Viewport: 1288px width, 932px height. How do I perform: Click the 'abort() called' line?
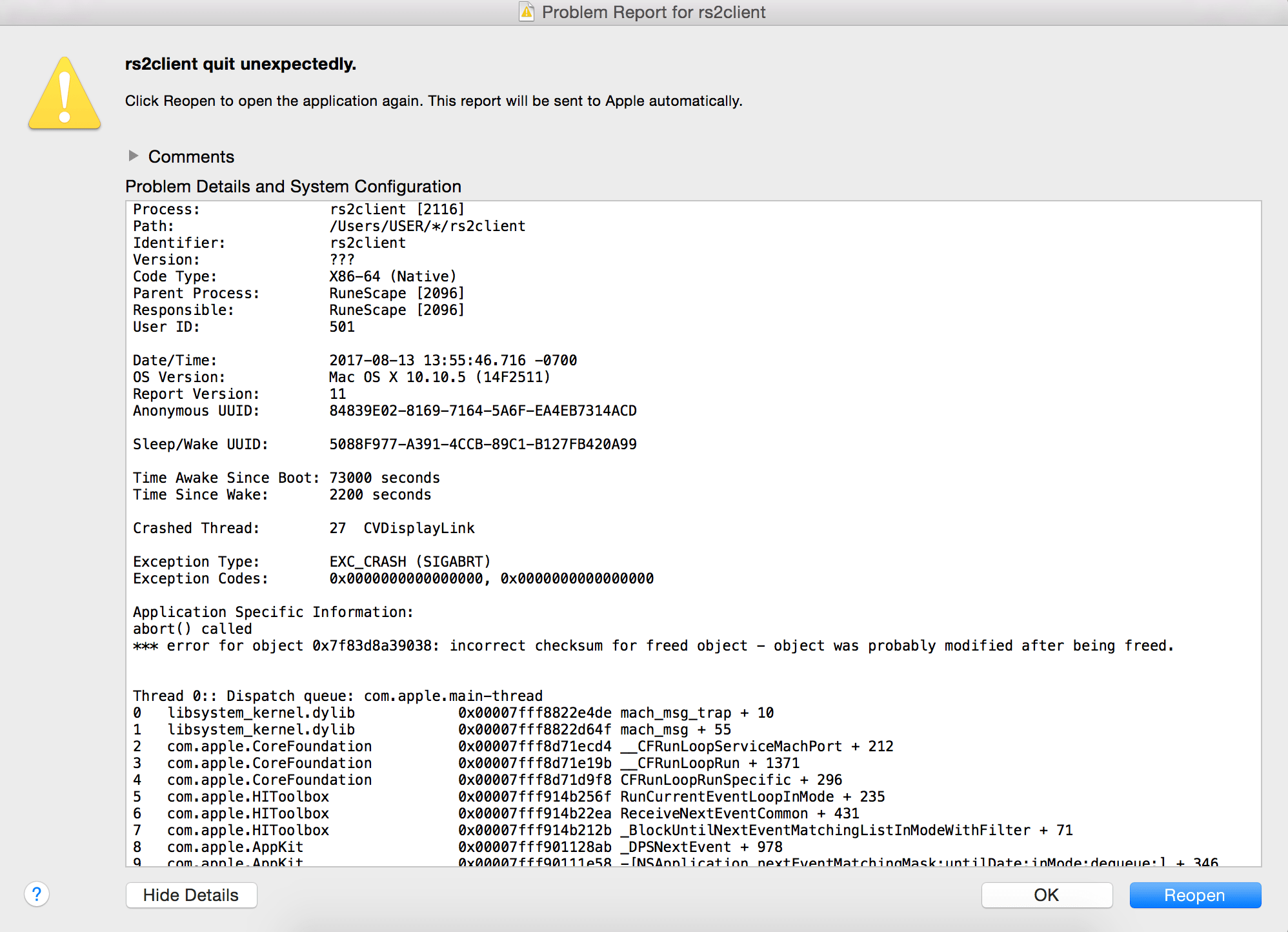(x=192, y=629)
